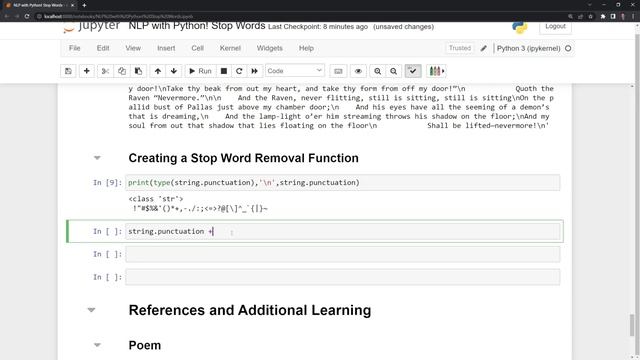Collapse the Creating a Stop Word Removal Function heading

click(x=97, y=158)
